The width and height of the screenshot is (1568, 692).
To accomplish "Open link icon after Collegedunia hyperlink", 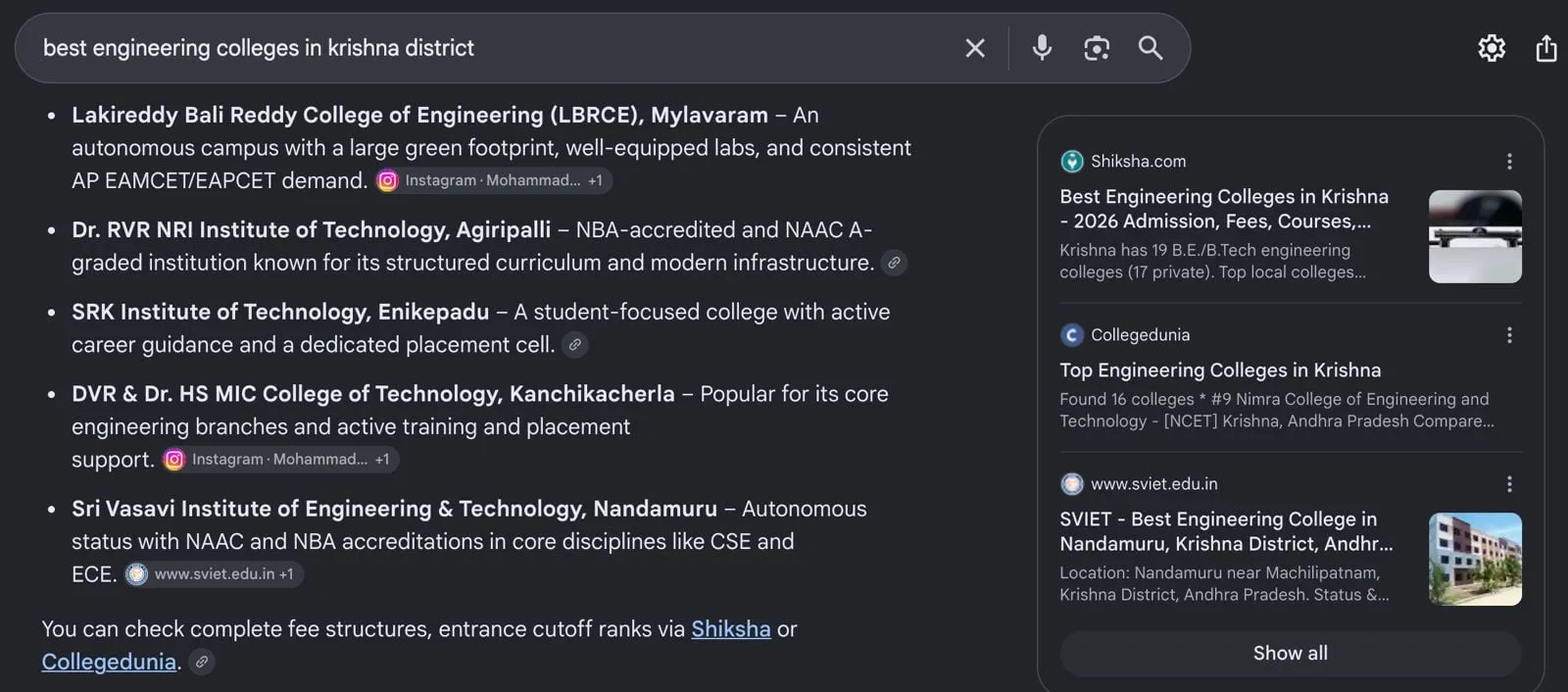I will (202, 662).
